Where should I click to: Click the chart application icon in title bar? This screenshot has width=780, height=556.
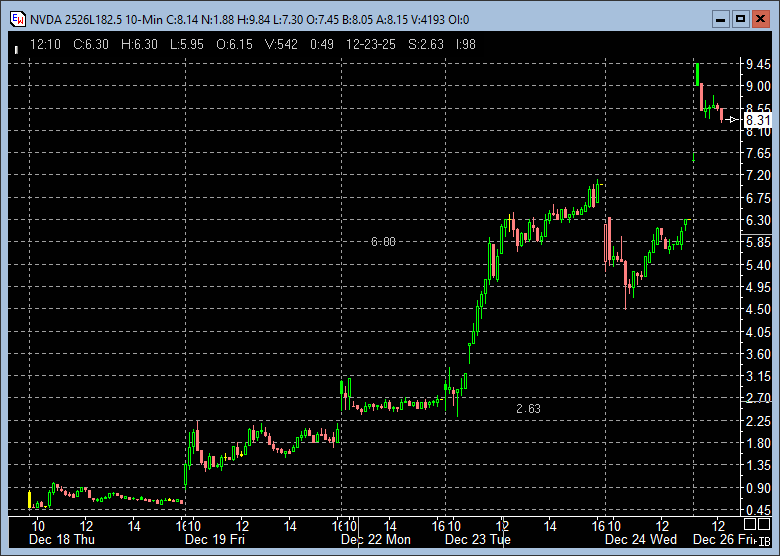click(16, 19)
